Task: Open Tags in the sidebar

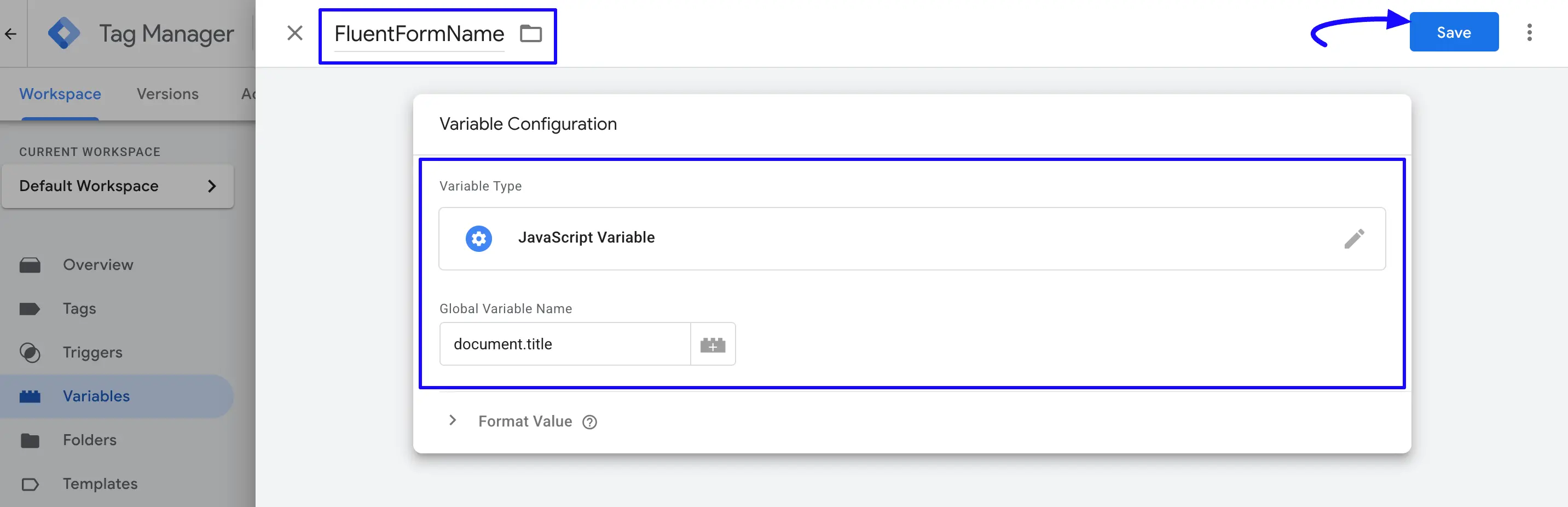Action: click(79, 309)
